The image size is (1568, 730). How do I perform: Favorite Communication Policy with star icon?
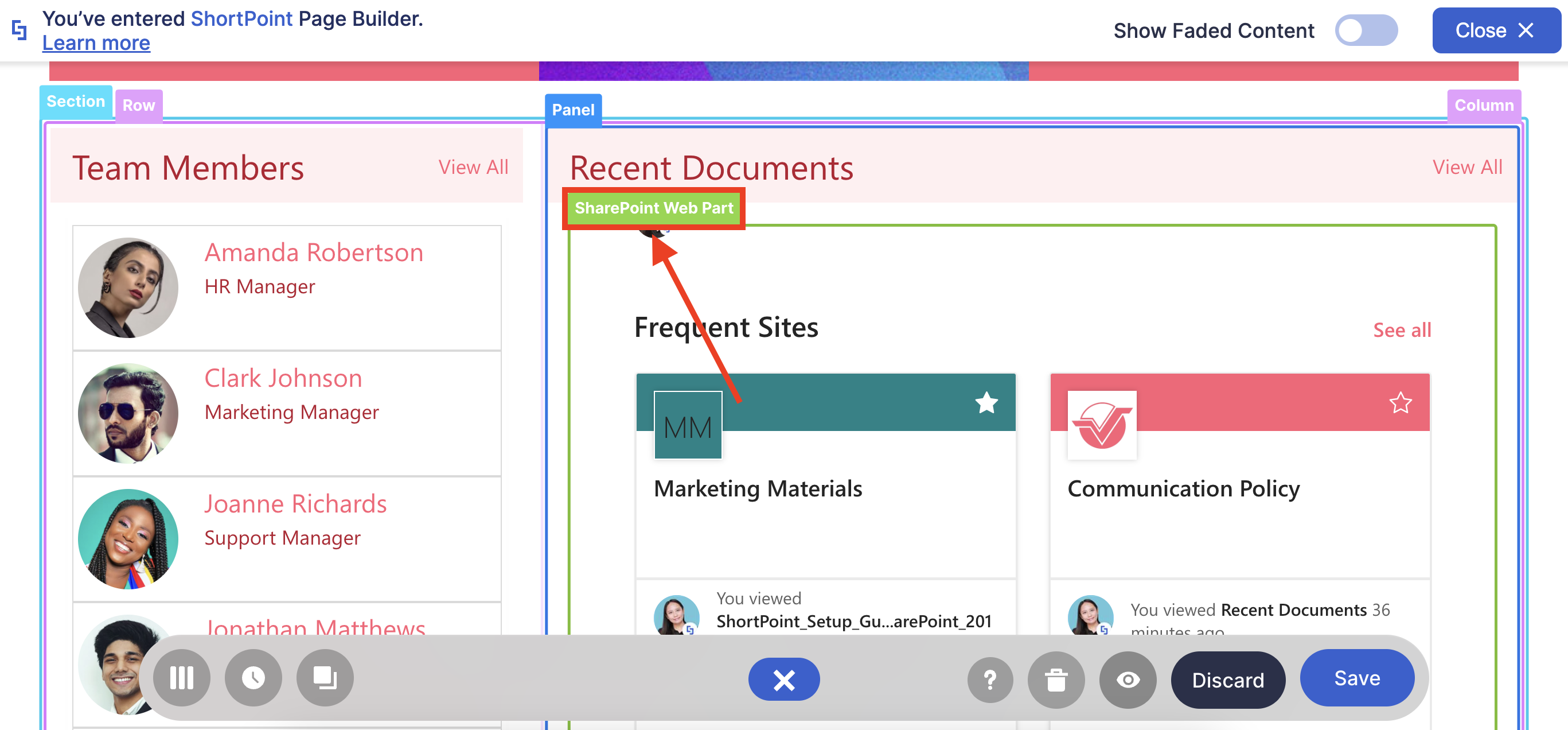point(1400,403)
